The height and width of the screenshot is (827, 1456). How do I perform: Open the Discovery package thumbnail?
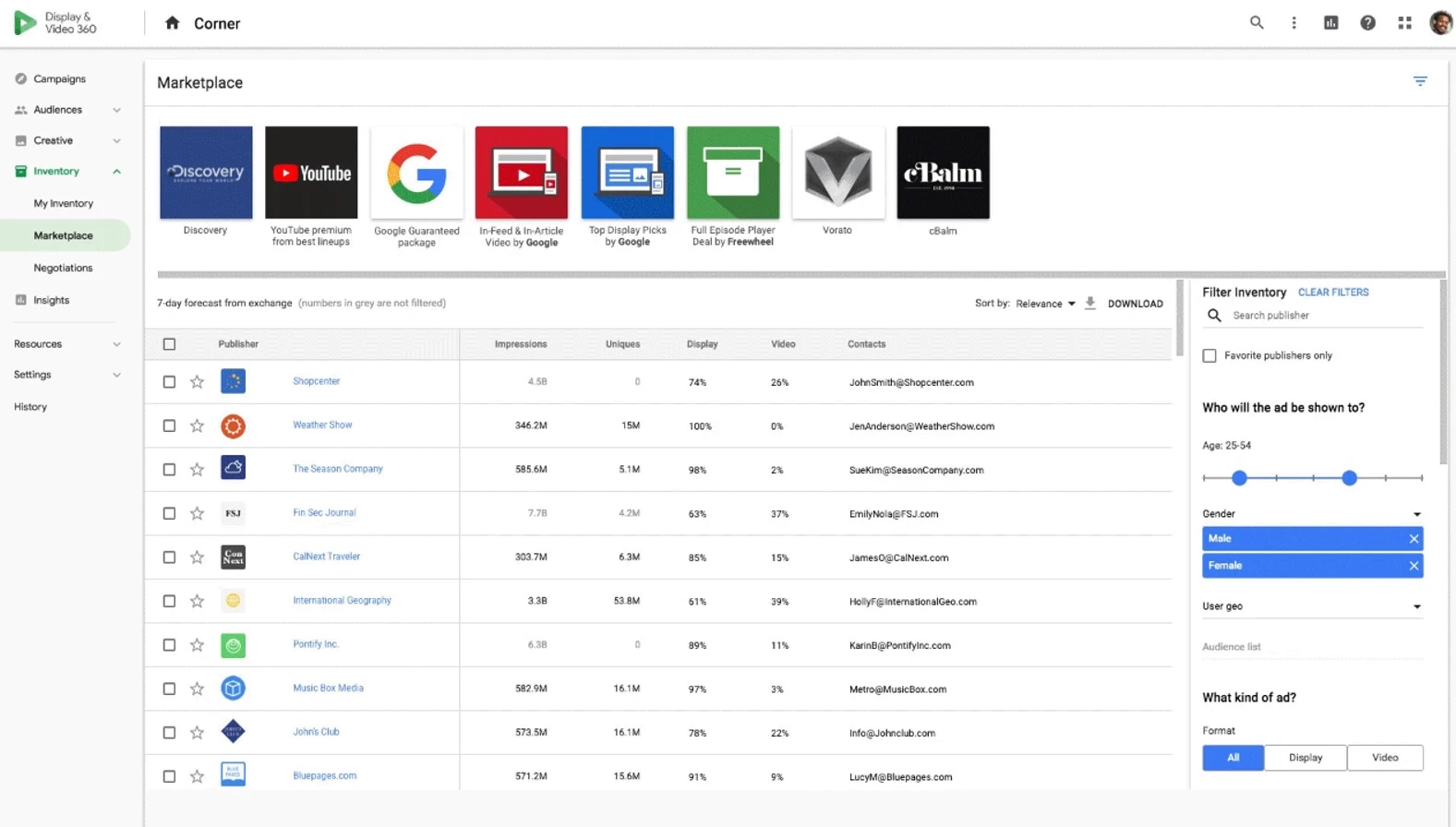point(206,173)
